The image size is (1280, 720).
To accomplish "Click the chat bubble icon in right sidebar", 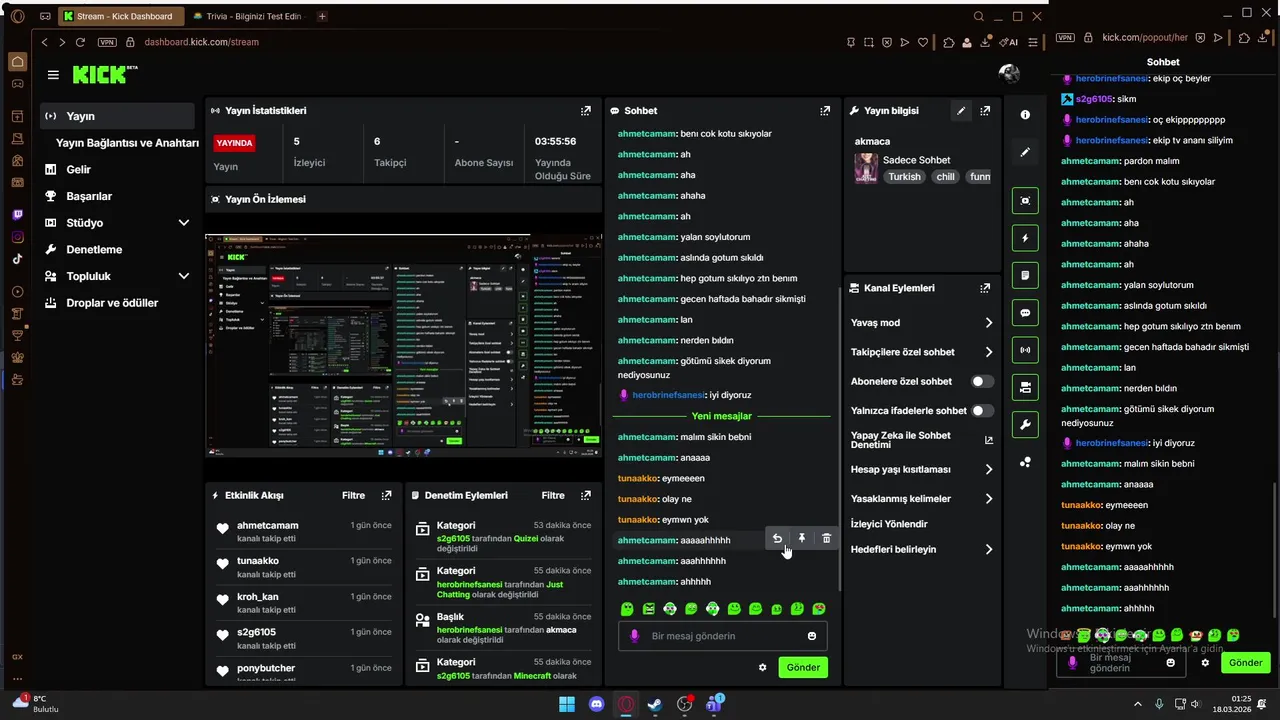I will [1025, 313].
